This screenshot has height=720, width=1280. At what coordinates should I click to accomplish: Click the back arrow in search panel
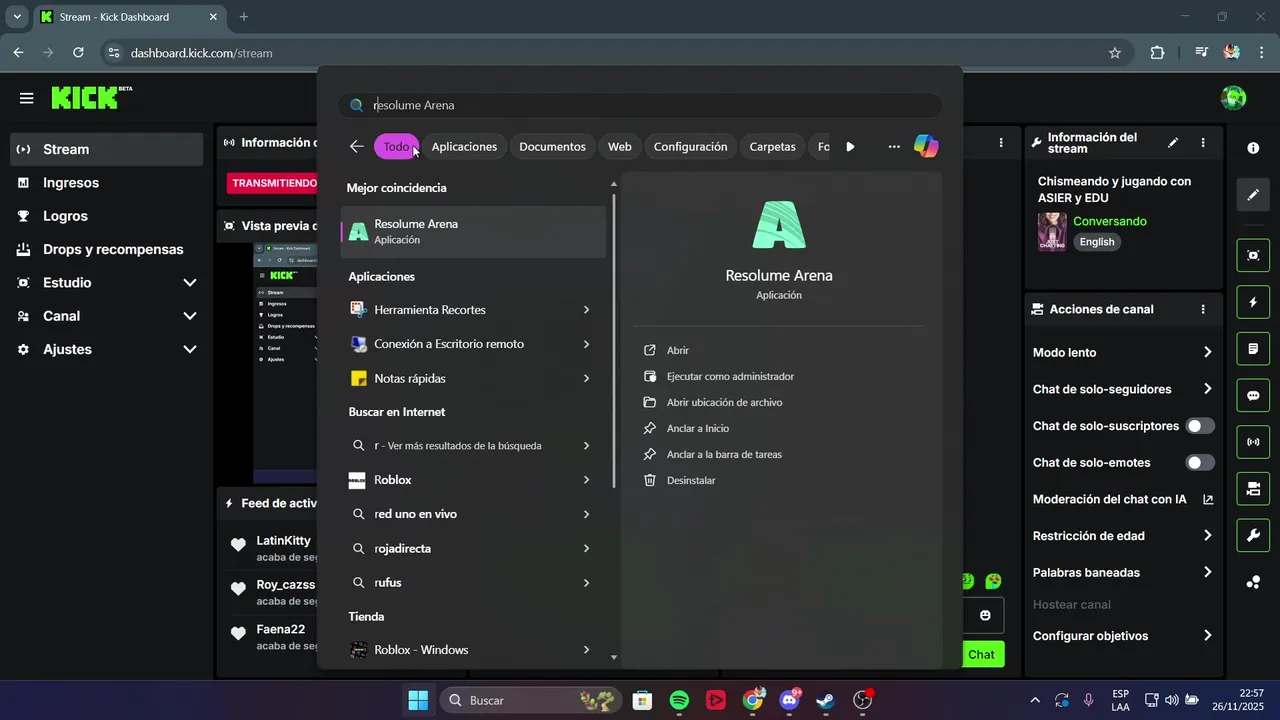tap(357, 146)
